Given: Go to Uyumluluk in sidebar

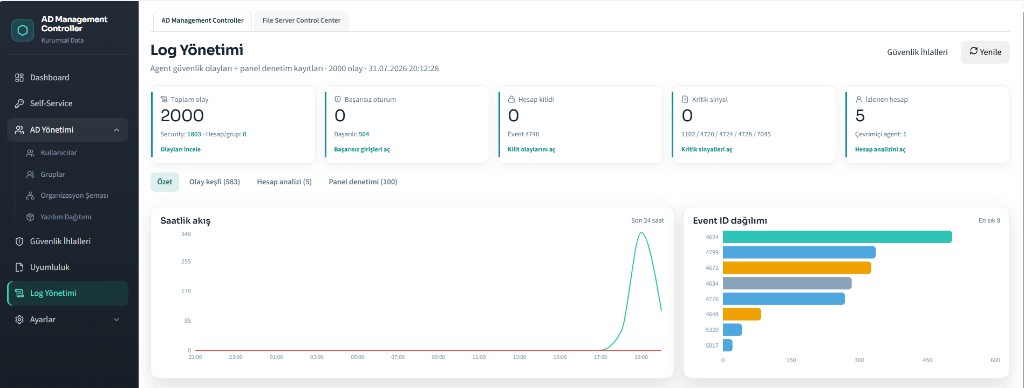Looking at the screenshot, I should (68, 268).
